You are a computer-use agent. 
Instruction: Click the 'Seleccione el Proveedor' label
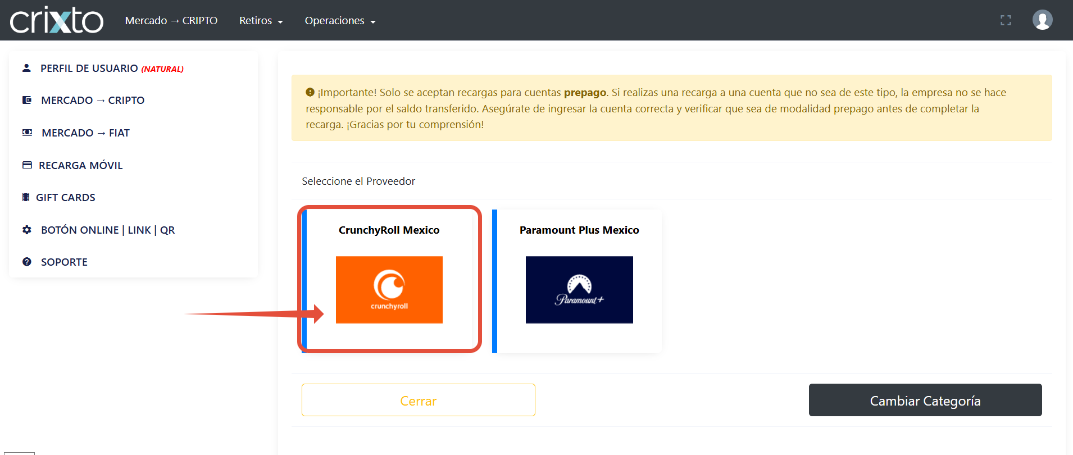(x=359, y=181)
